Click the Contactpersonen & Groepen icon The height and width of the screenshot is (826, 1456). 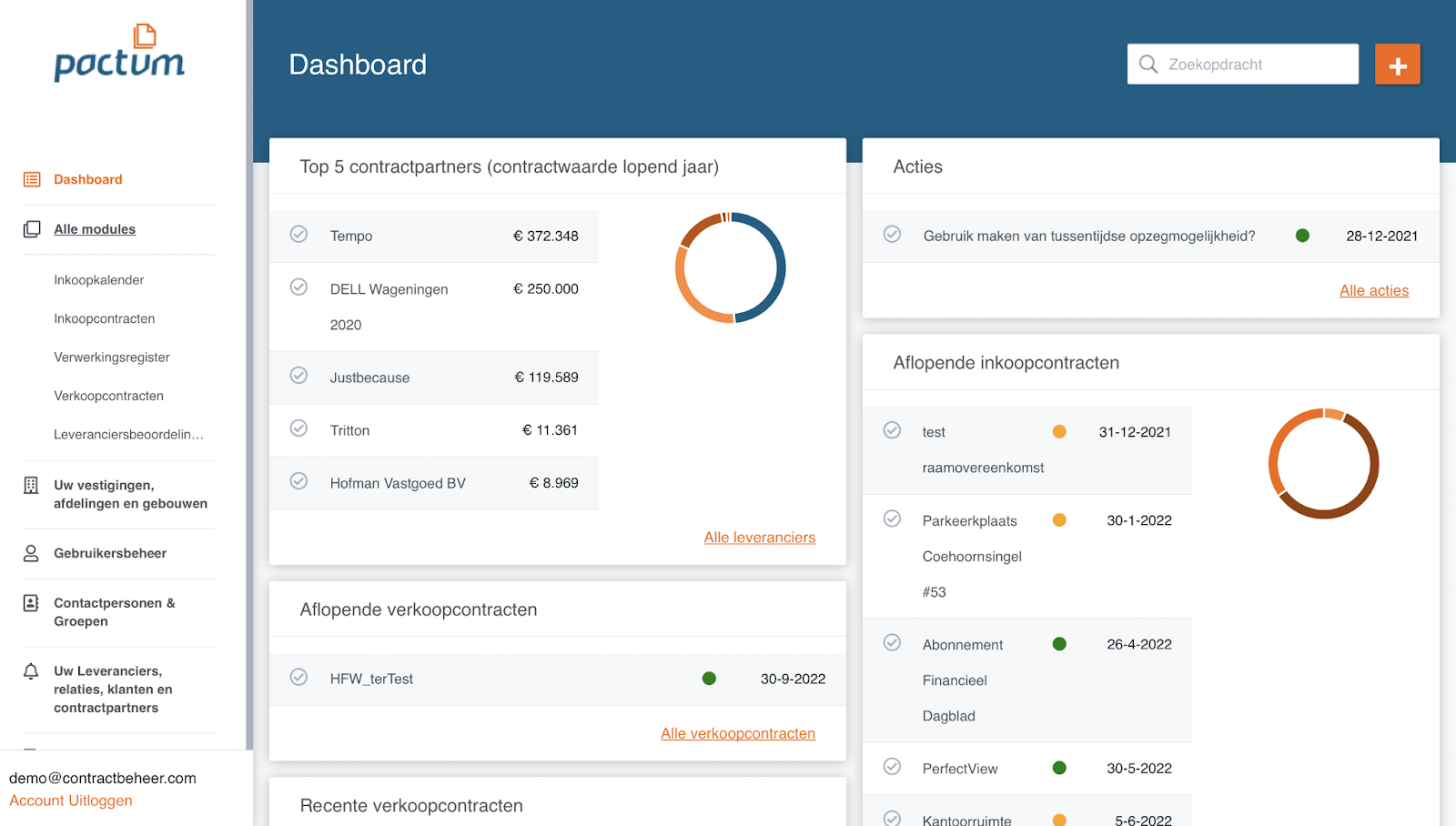click(x=31, y=603)
